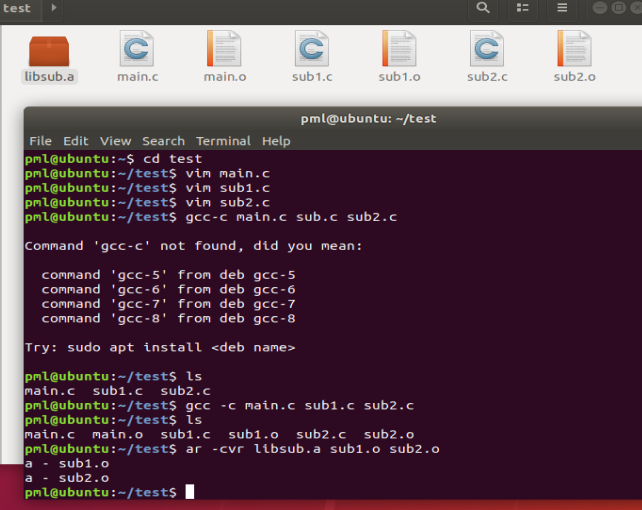Click the 'a - sub1.o' output line
642x510 pixels.
click(67, 464)
